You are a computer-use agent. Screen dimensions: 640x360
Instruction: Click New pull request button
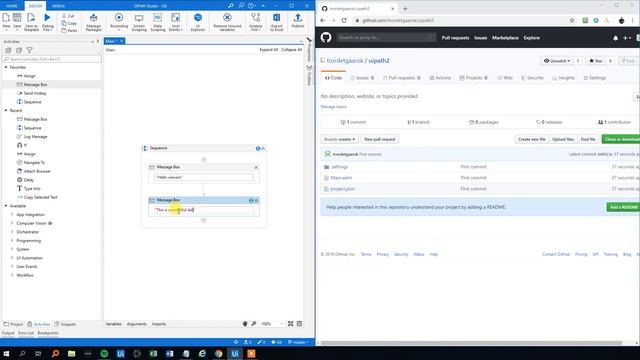coord(380,139)
